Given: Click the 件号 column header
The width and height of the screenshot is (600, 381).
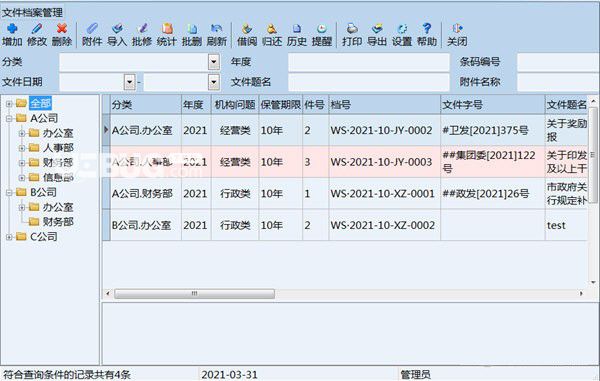Looking at the screenshot, I should click(x=315, y=104).
